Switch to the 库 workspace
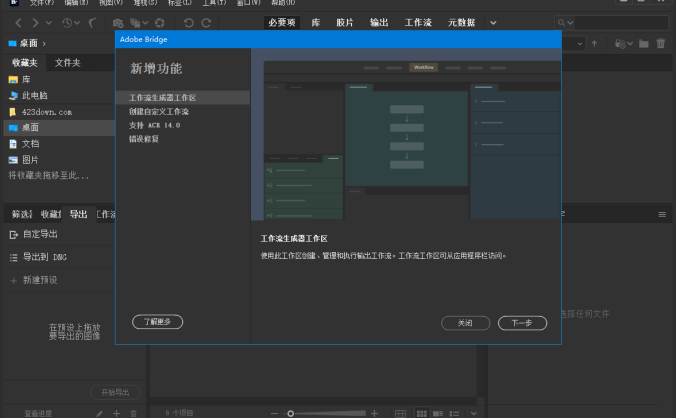The image size is (676, 418). click(x=316, y=23)
